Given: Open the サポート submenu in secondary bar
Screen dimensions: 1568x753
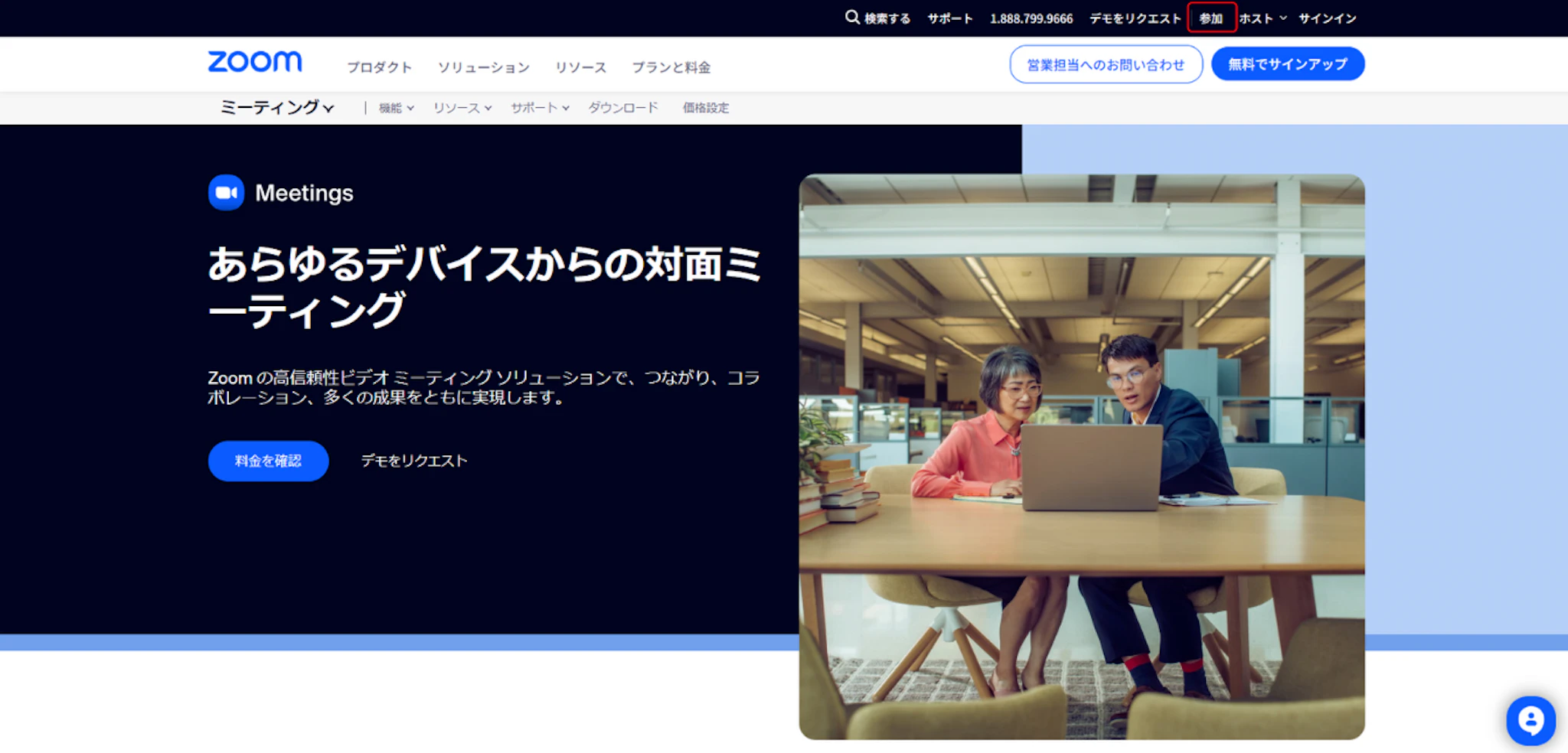Looking at the screenshot, I should pyautogui.click(x=540, y=108).
